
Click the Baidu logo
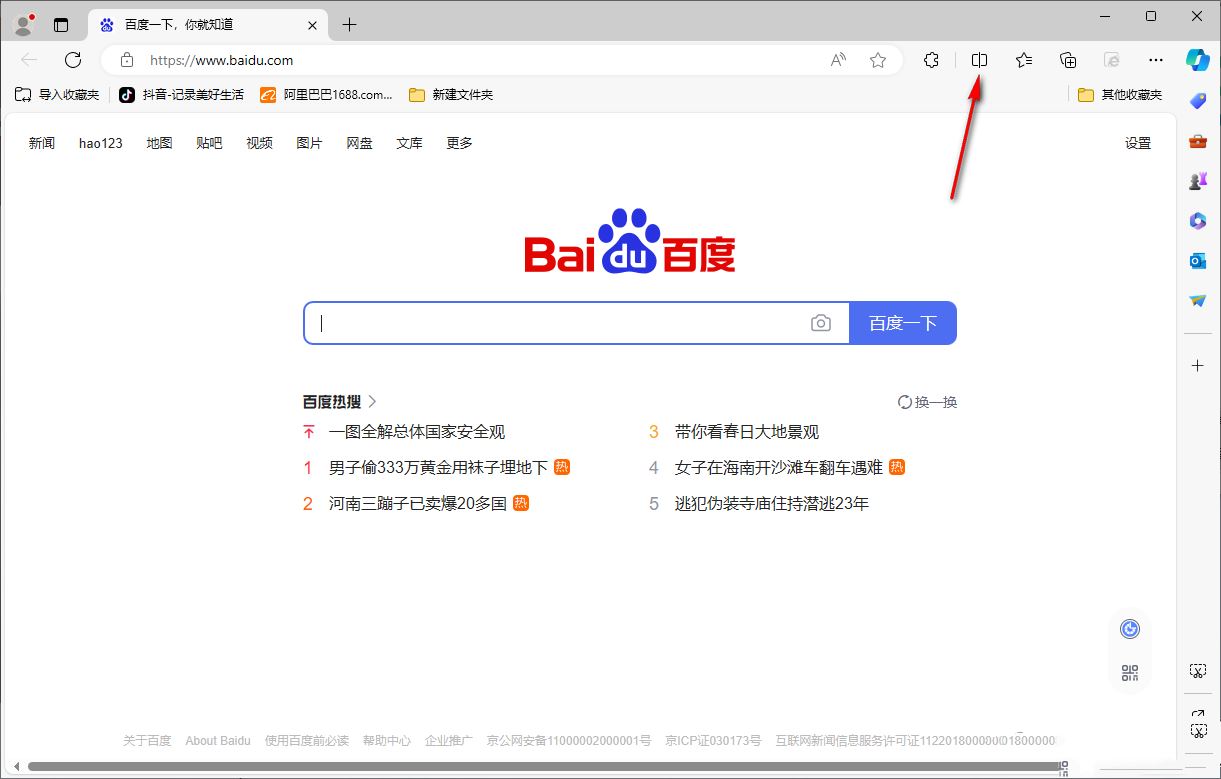point(630,241)
